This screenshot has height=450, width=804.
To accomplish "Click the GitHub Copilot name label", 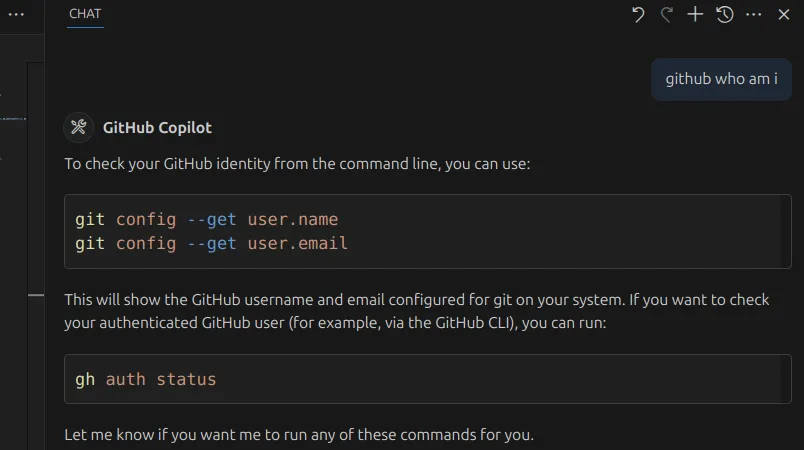I will 157,128.
